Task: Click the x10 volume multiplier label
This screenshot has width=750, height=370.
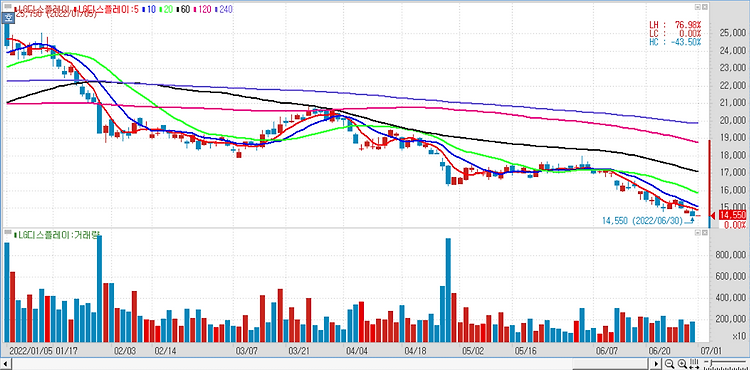Action: pos(738,337)
